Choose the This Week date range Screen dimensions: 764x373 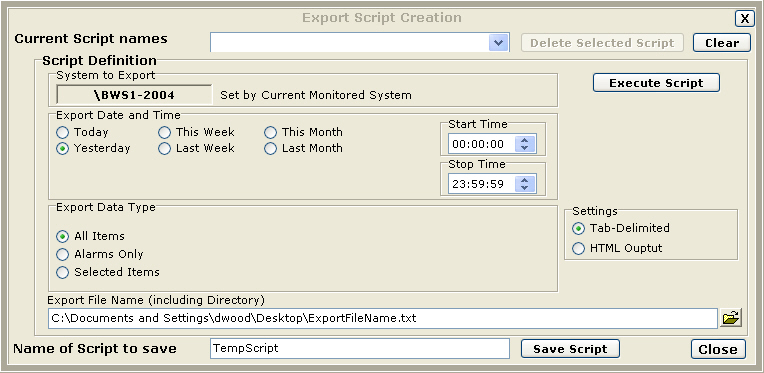[197, 132]
